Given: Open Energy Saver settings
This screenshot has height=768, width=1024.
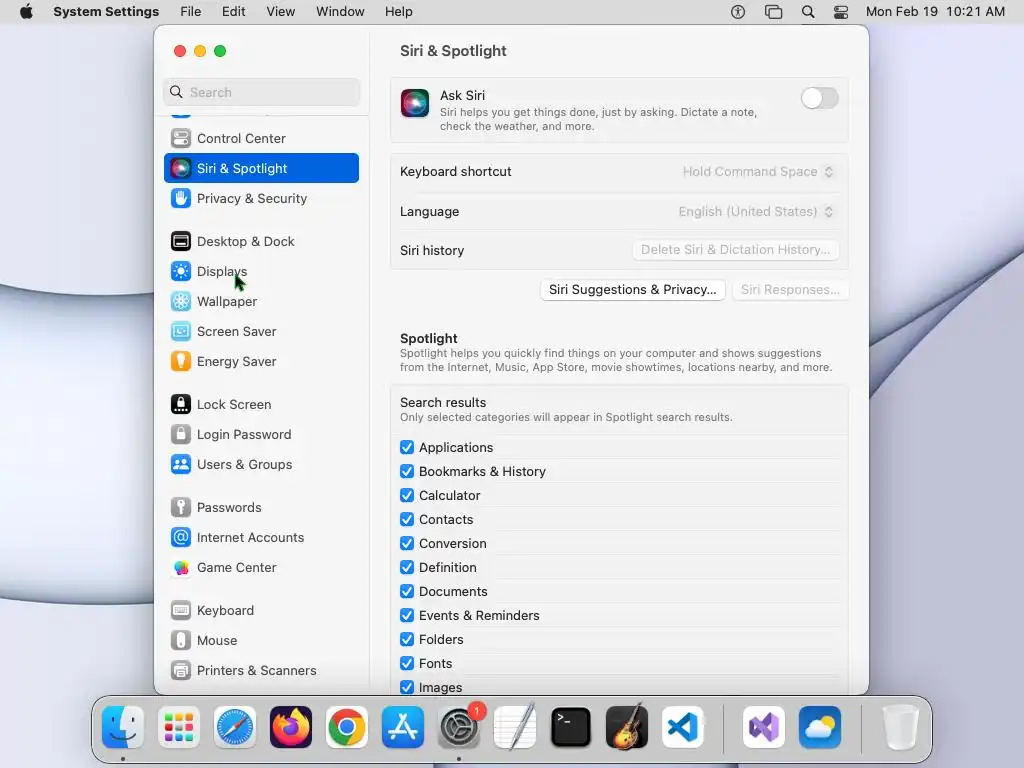Looking at the screenshot, I should 261,362.
